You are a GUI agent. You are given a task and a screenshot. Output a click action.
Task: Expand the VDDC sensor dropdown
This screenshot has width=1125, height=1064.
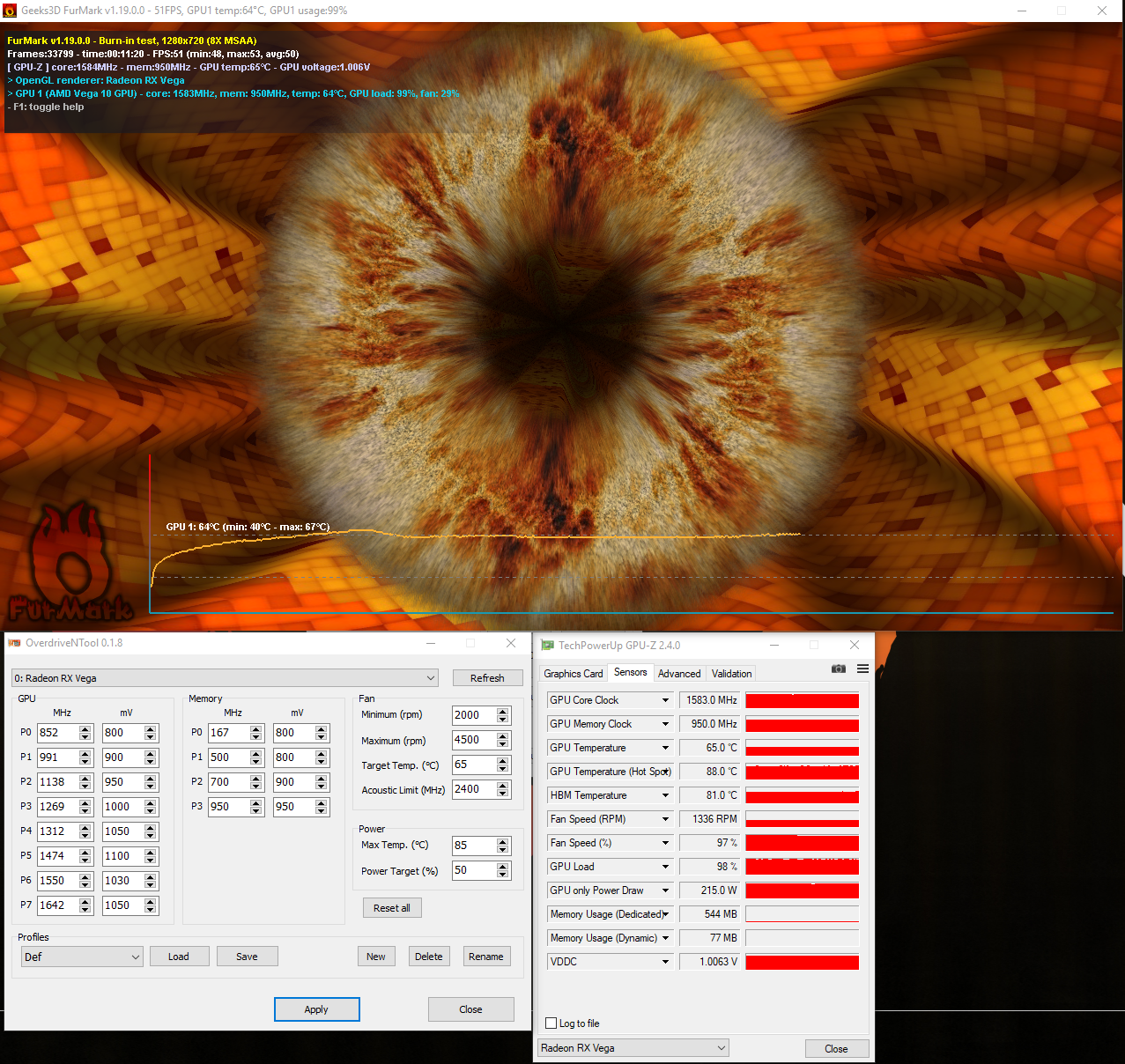[x=665, y=962]
